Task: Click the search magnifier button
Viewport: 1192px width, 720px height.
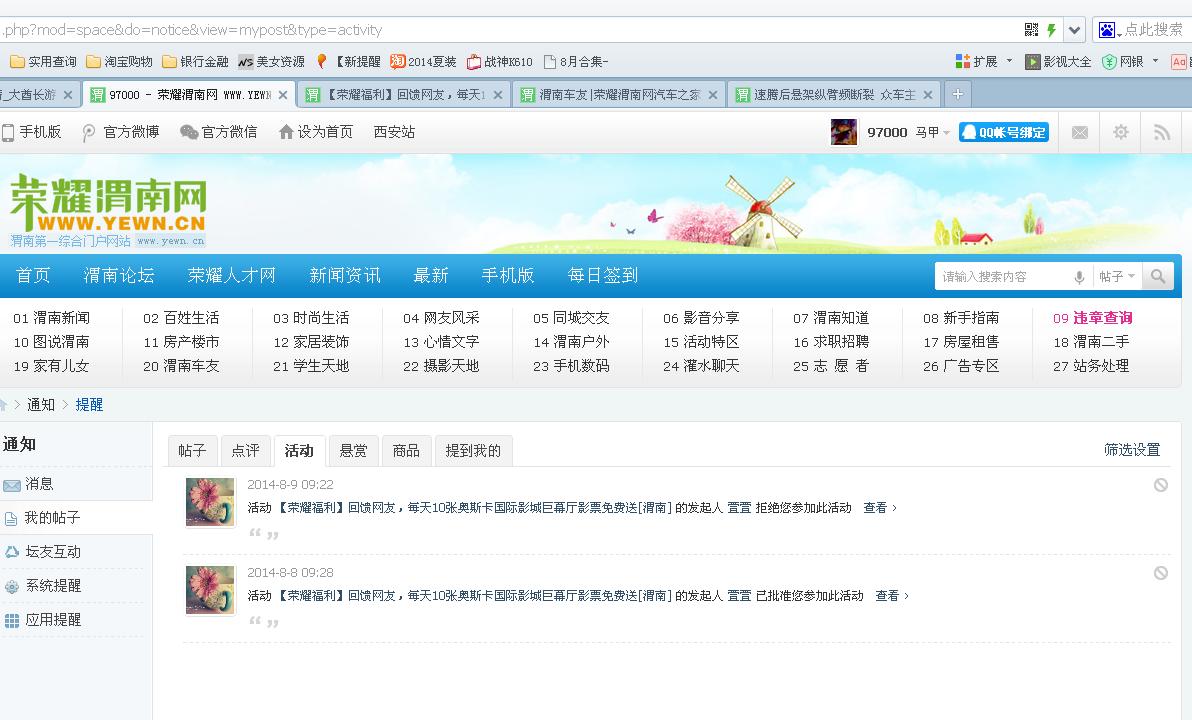Action: point(1158,277)
